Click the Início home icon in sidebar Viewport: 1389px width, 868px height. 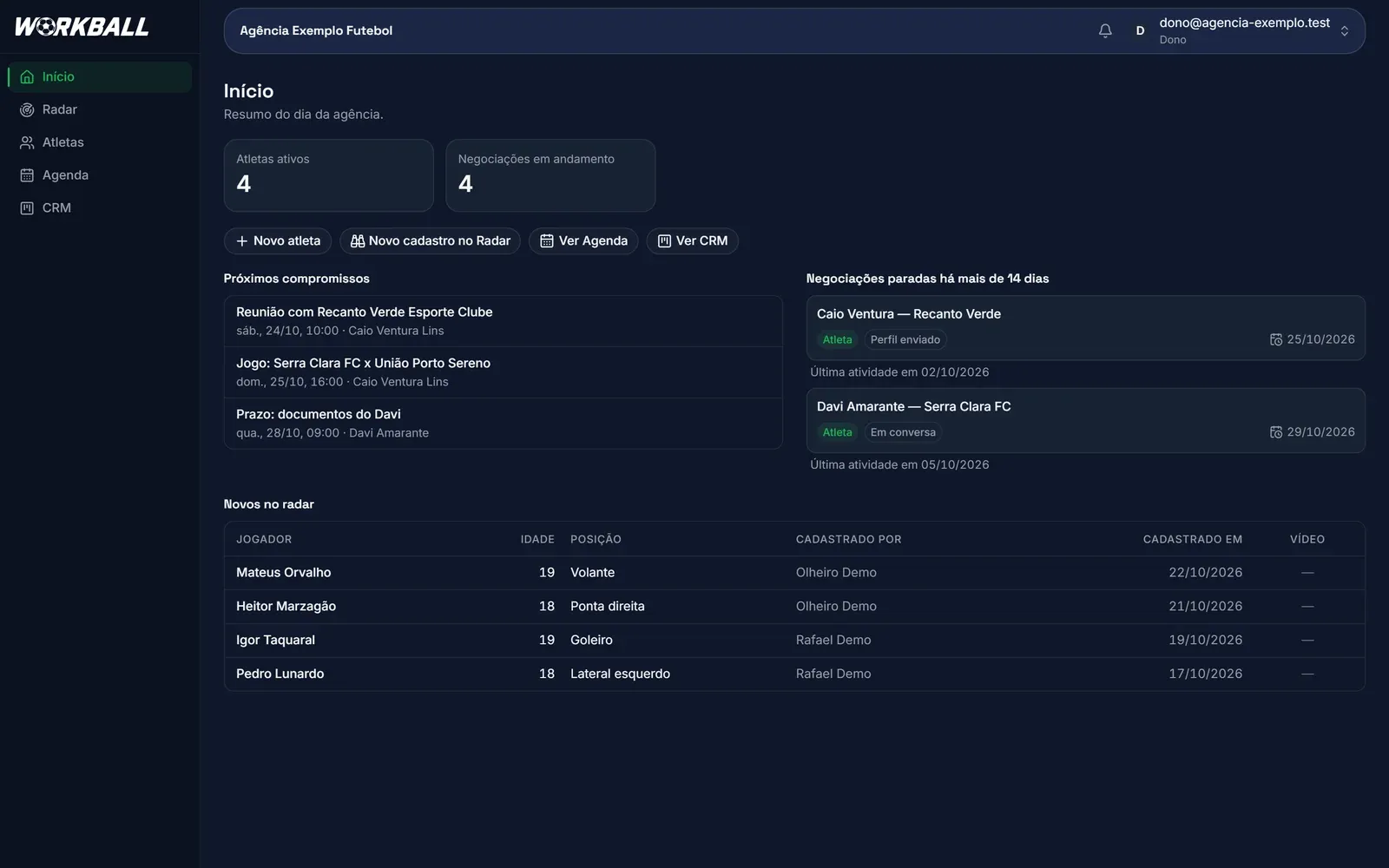[x=27, y=76]
